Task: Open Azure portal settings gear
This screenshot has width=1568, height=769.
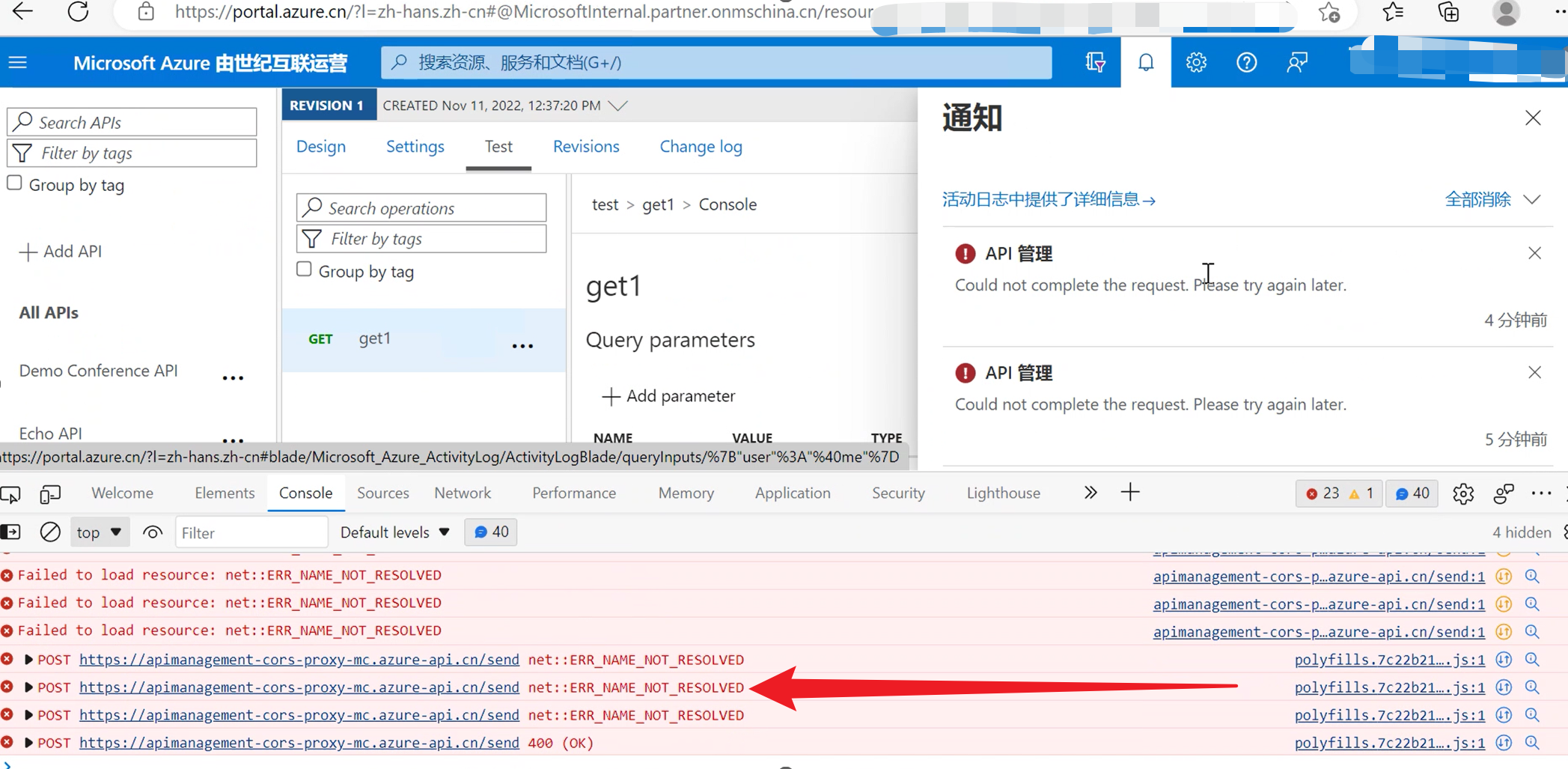Action: click(1195, 62)
